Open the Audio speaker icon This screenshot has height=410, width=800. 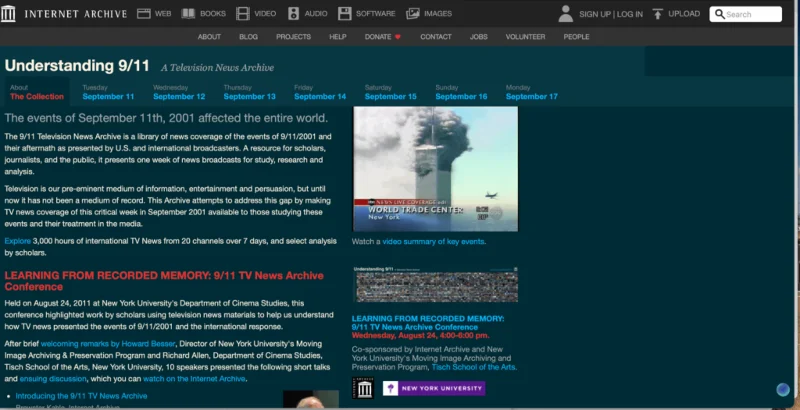pos(293,14)
